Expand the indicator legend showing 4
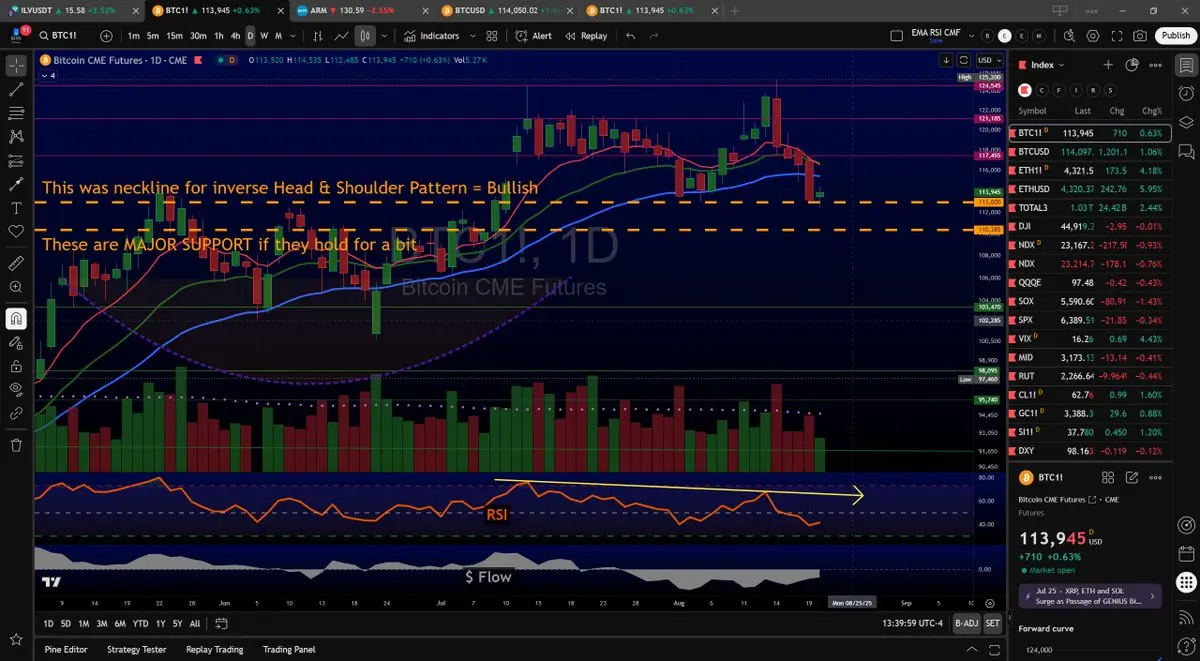Image resolution: width=1200 pixels, height=661 pixels. (48, 76)
